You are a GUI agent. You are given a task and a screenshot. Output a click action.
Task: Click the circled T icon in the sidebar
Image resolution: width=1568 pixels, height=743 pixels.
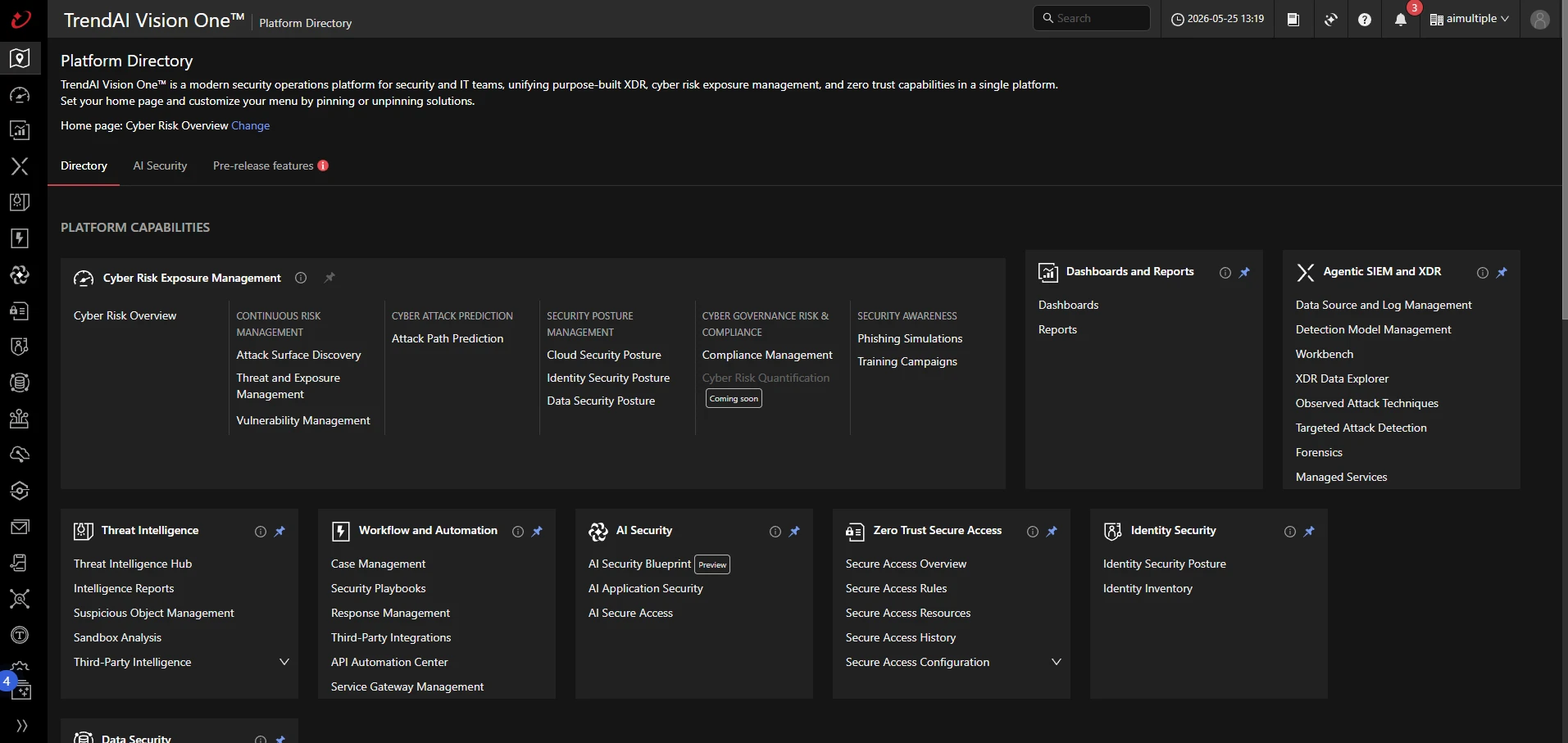pos(20,635)
